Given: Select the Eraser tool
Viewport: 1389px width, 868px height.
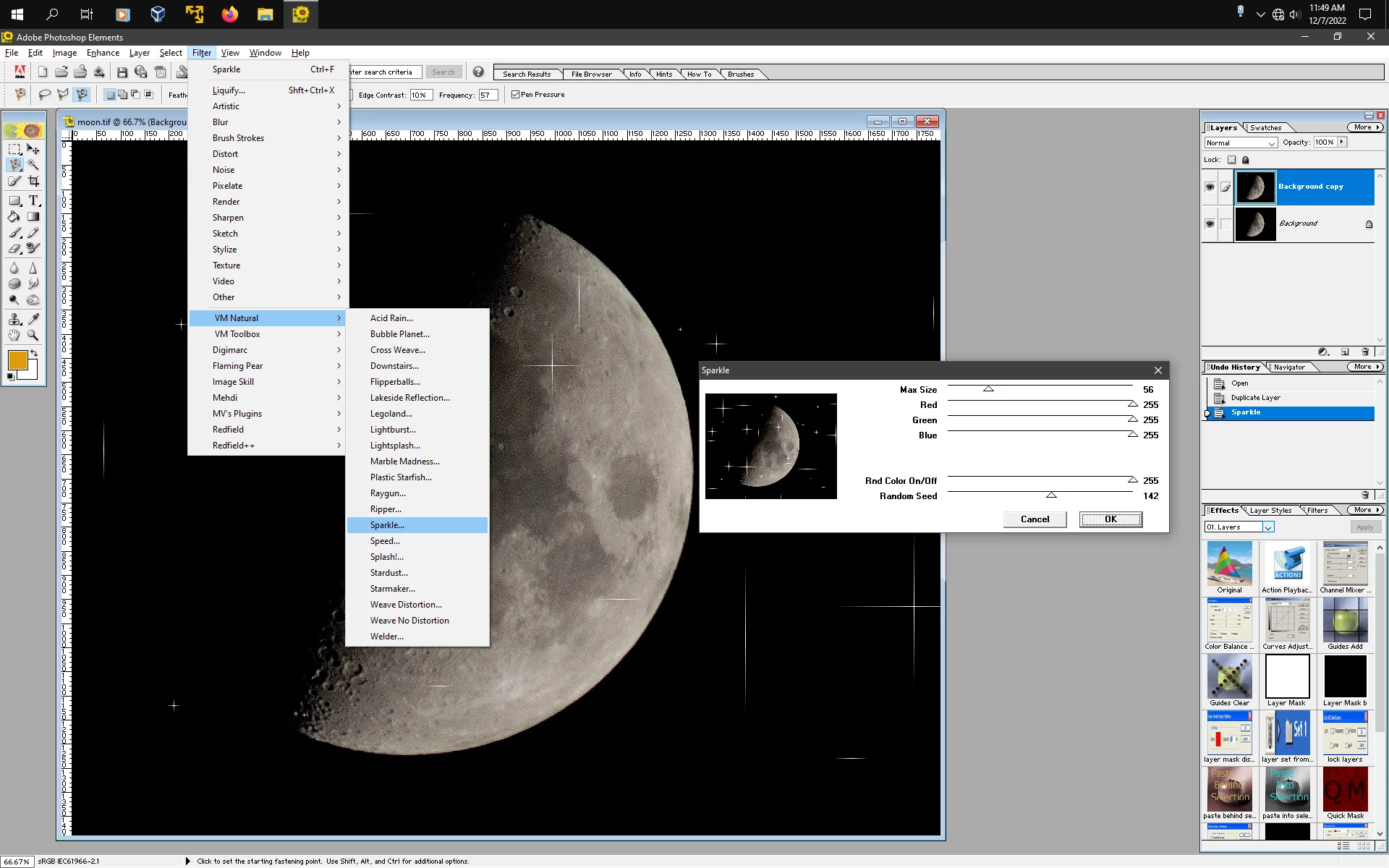Looking at the screenshot, I should [14, 248].
